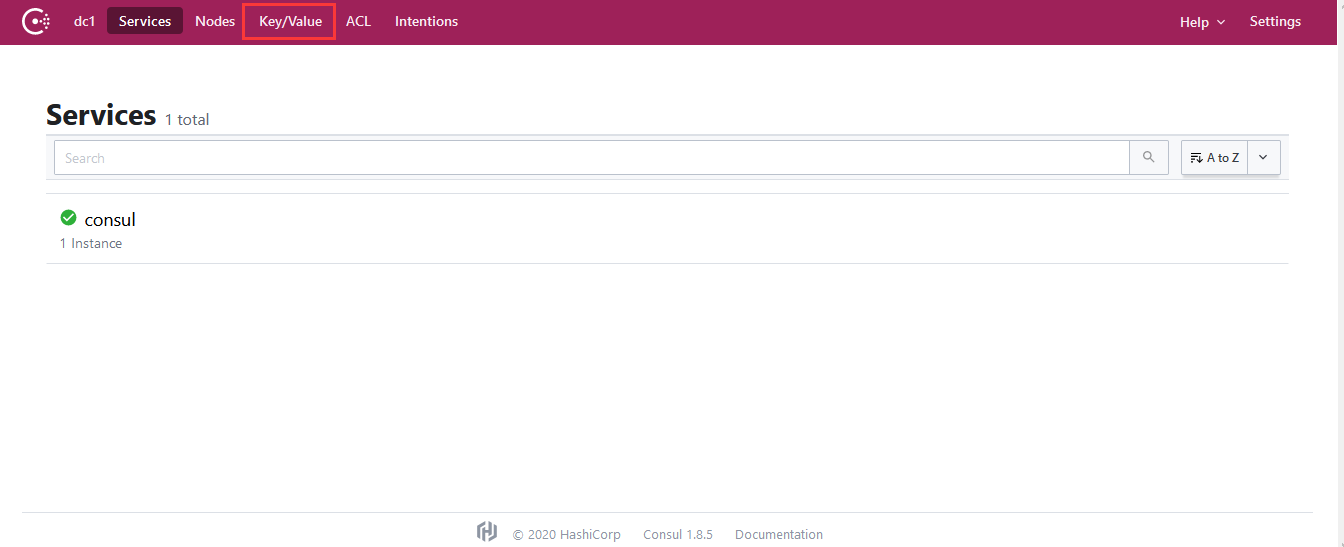Open the Settings page
Image resolution: width=1344 pixels, height=547 pixels.
point(1275,21)
